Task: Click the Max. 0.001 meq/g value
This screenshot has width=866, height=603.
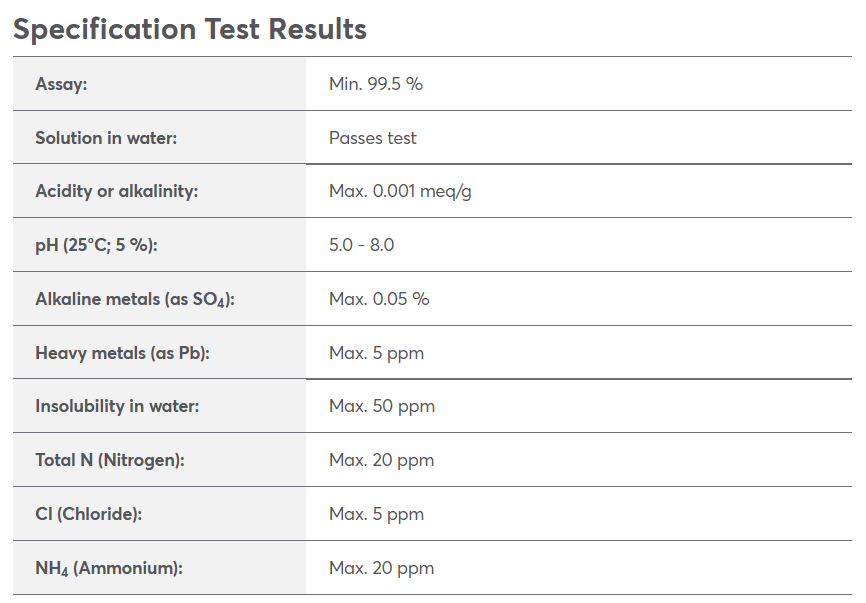Action: pos(400,191)
